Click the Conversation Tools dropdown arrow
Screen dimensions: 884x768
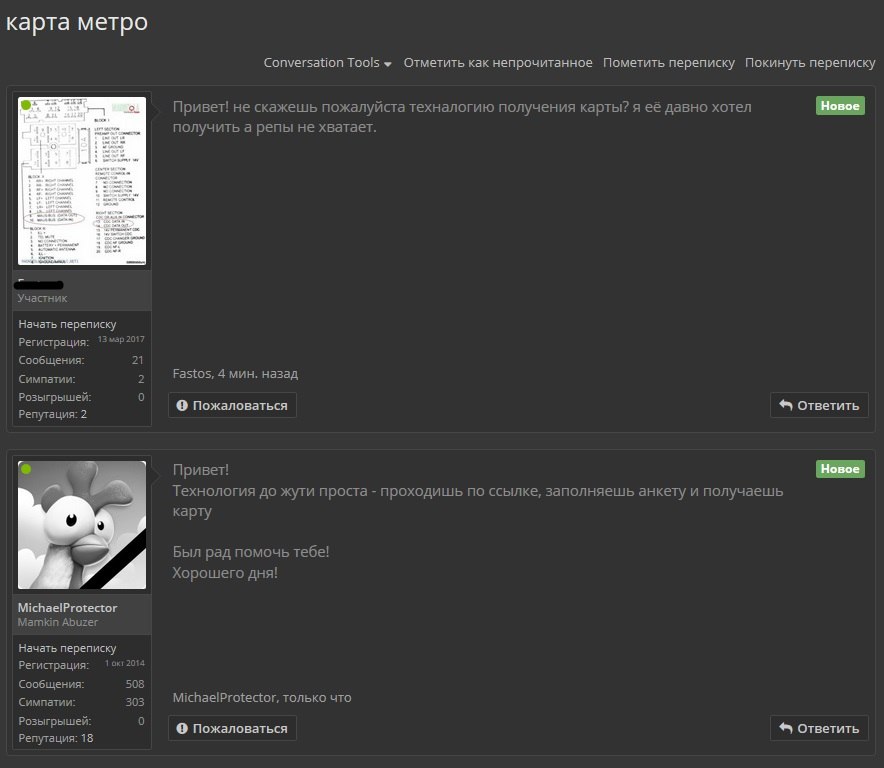pyautogui.click(x=388, y=64)
